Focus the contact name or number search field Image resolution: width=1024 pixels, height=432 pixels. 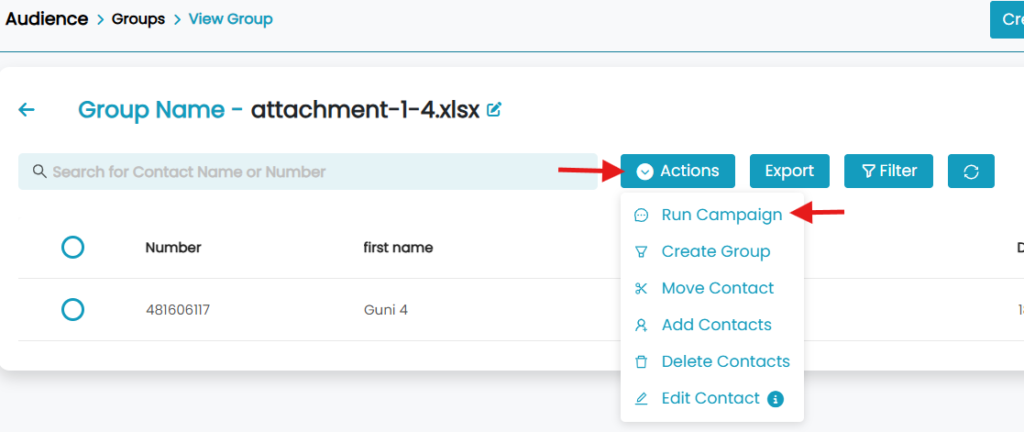pos(310,172)
